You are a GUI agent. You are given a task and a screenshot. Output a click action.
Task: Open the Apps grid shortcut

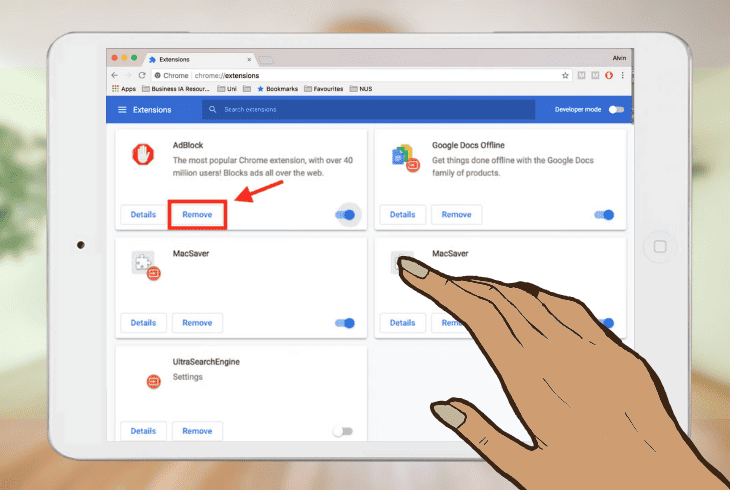(124, 88)
